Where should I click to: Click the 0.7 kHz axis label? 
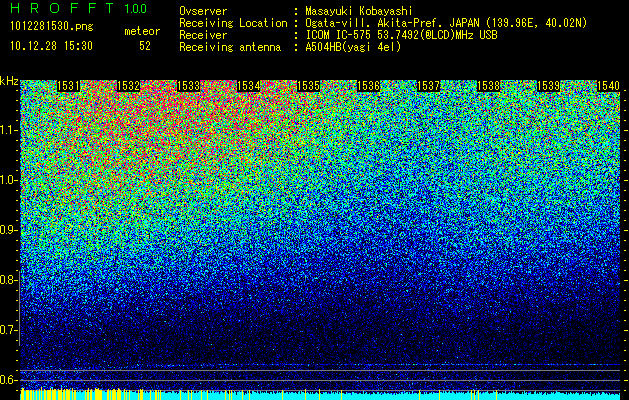click(x=8, y=330)
